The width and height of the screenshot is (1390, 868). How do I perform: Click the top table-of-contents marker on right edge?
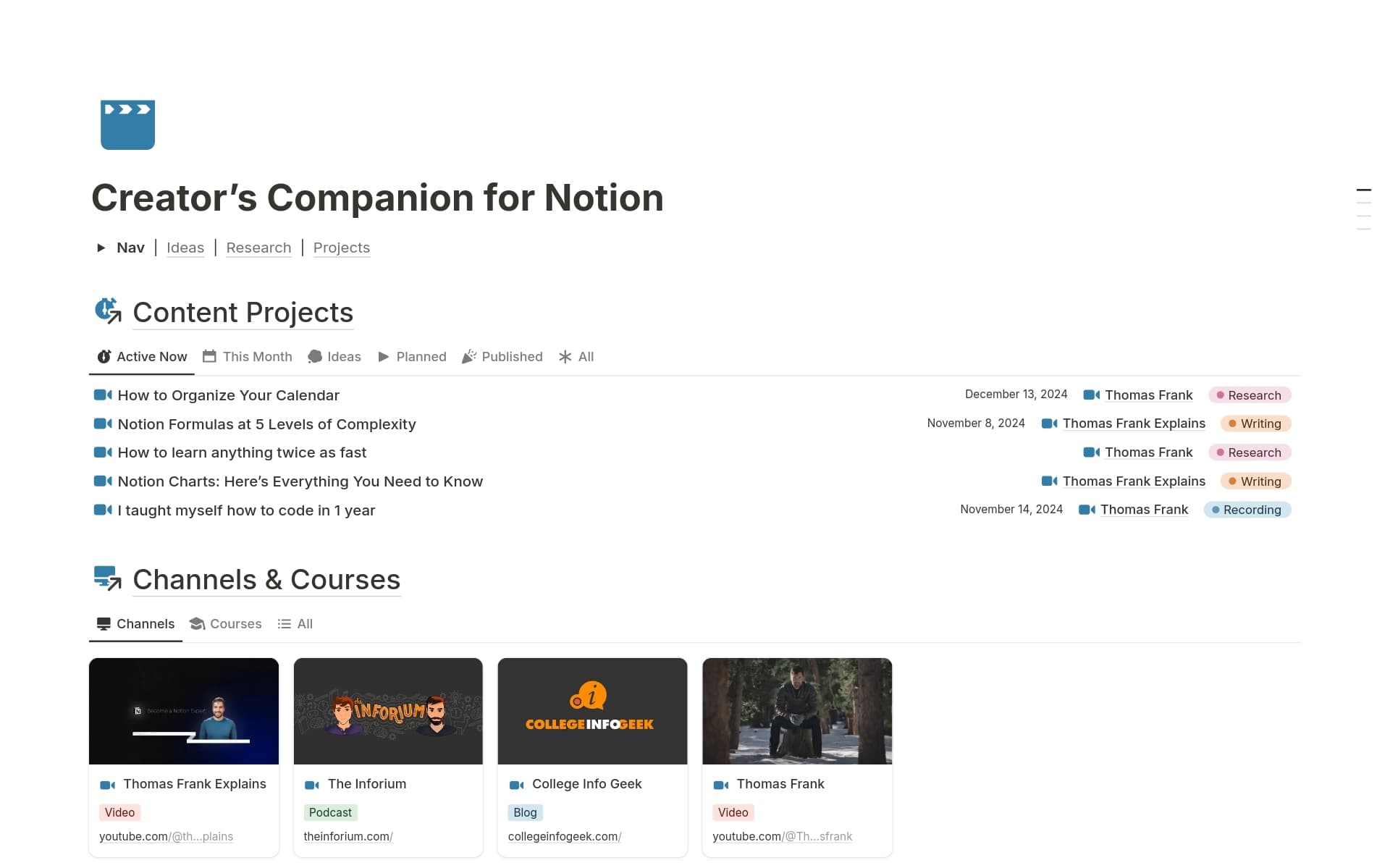click(1363, 190)
